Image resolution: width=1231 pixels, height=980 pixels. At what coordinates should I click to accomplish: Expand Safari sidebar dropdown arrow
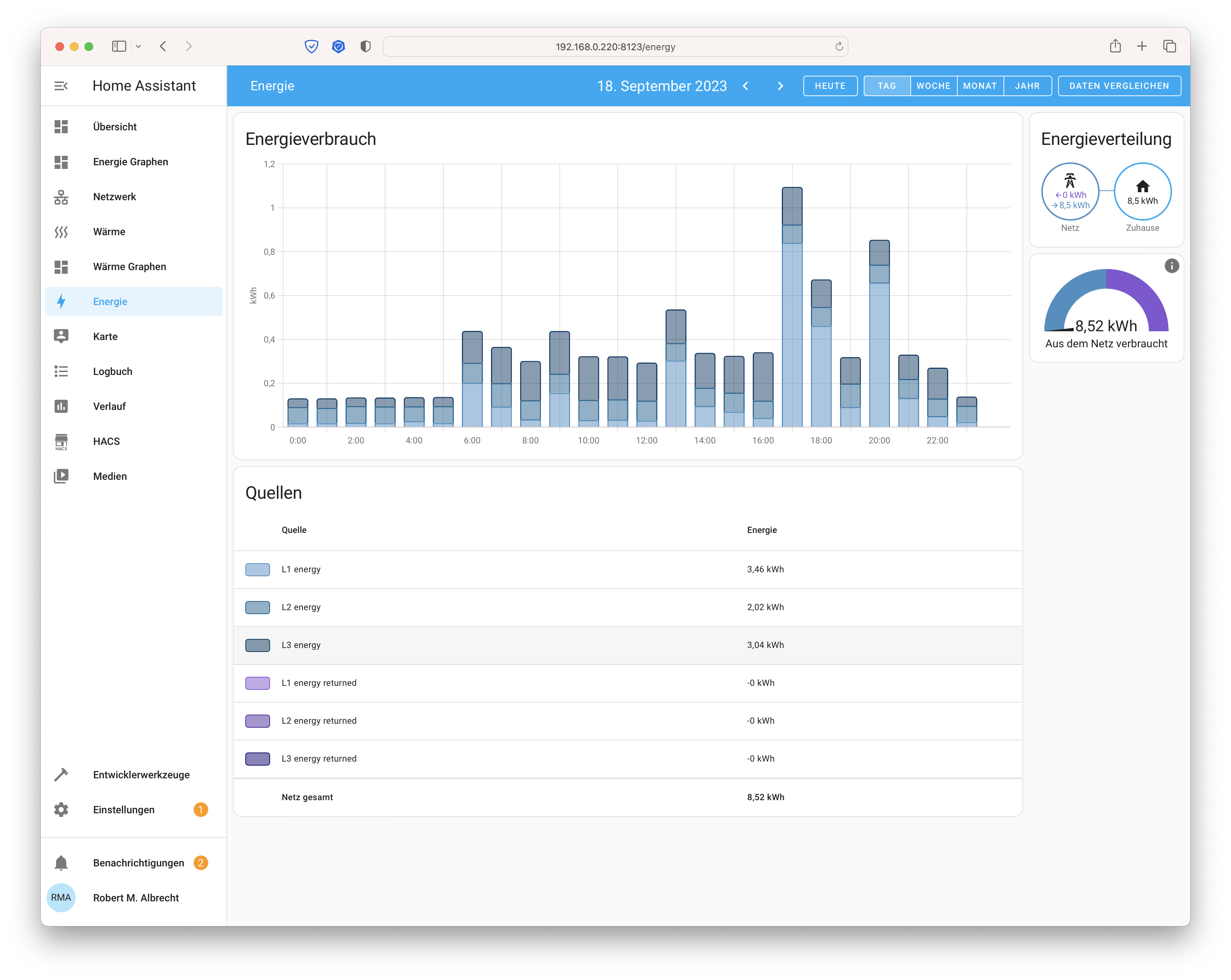[138, 46]
